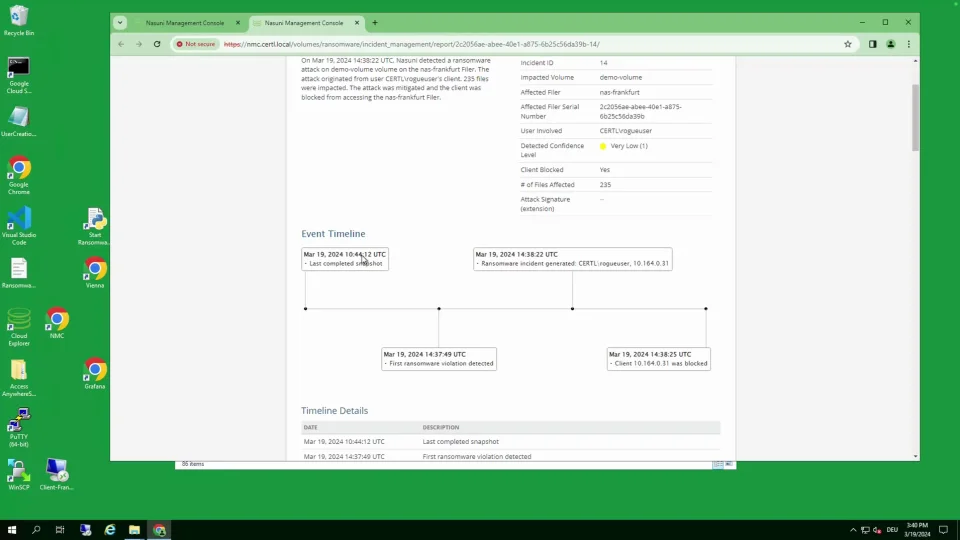Open the taskbar clock showing 3:40 PM

coord(917,530)
